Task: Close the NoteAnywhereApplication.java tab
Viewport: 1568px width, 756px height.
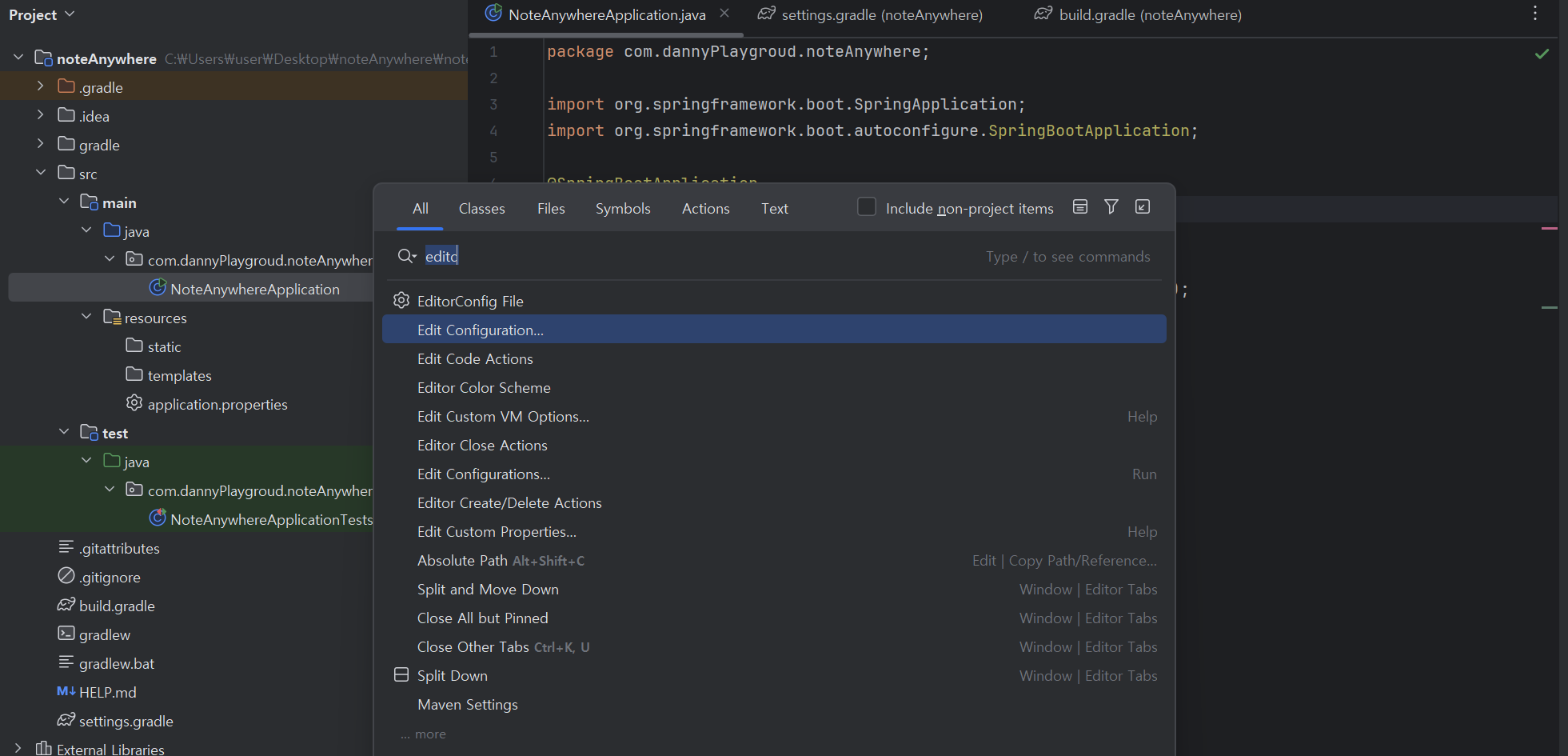Action: click(724, 14)
